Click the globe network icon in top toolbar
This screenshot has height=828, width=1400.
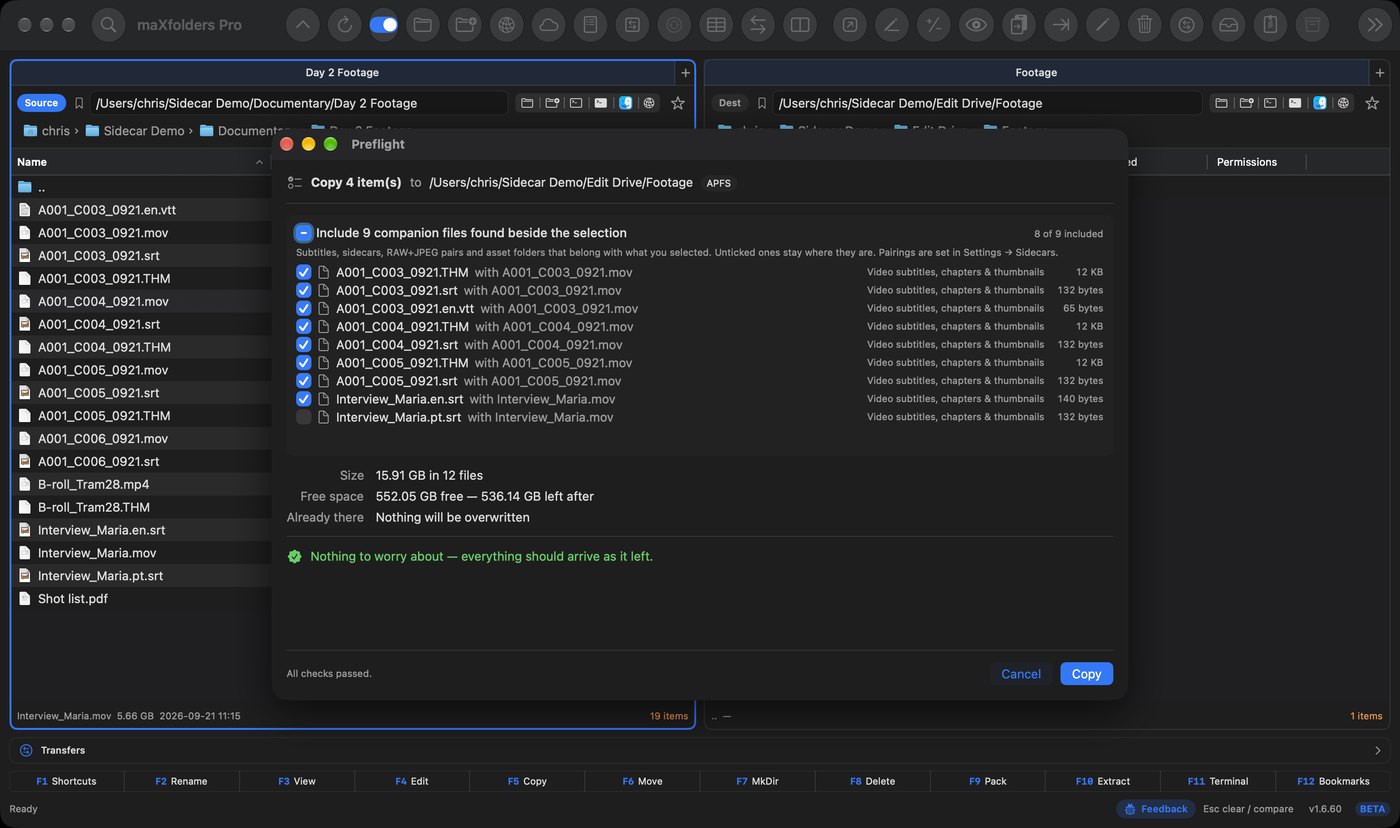coord(507,25)
